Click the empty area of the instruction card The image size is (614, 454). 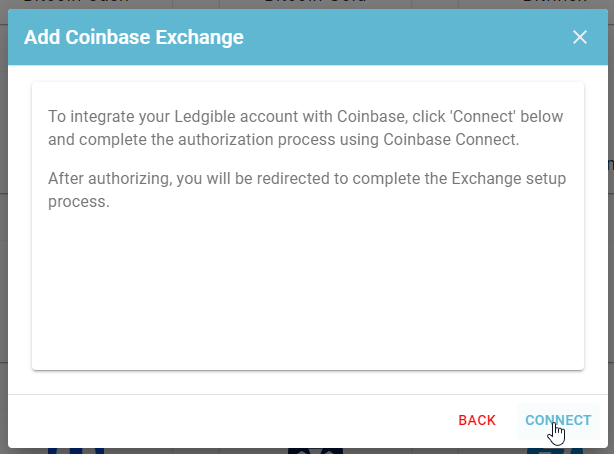point(308,290)
